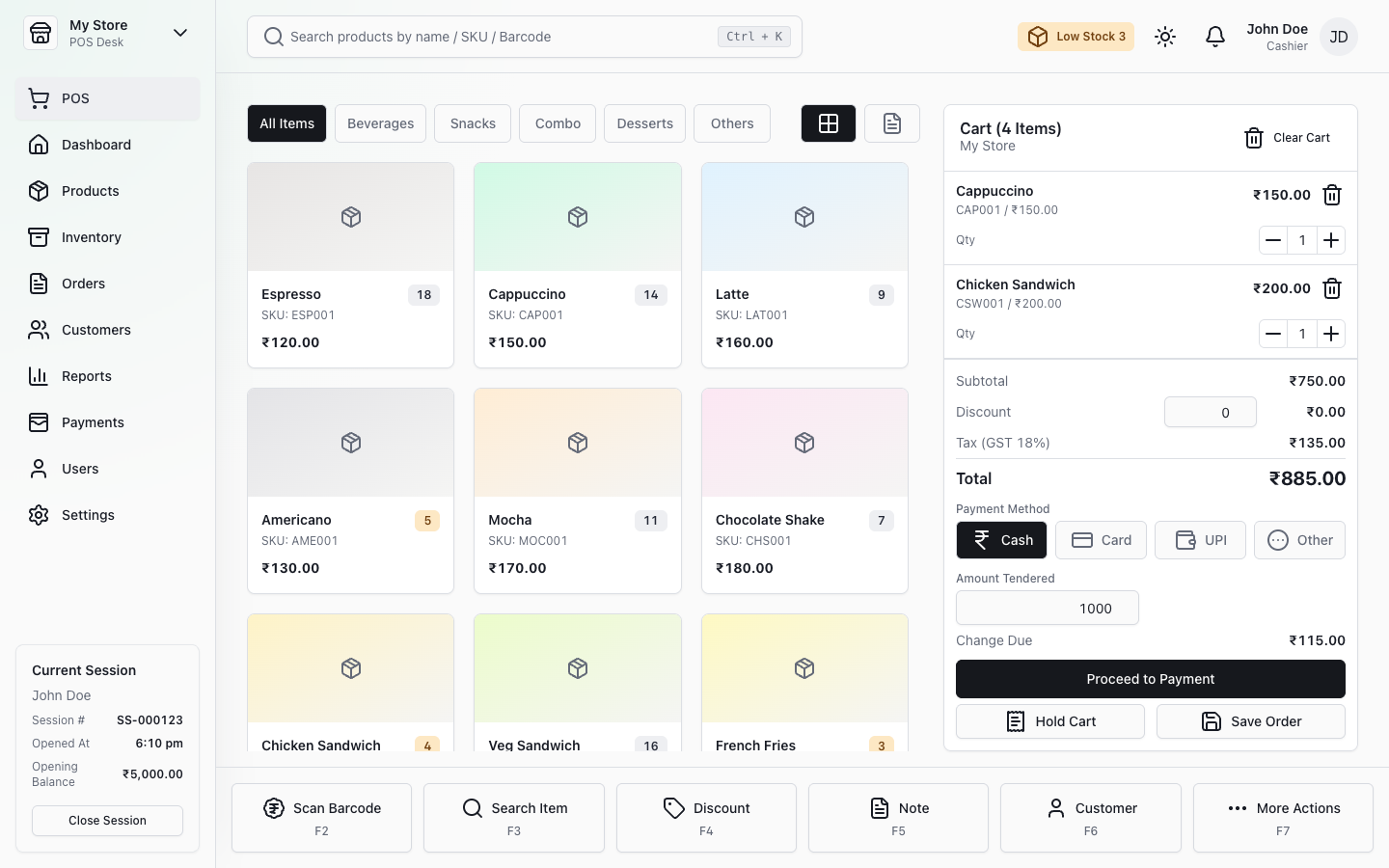The image size is (1389, 868).
Task: Open Settings from the sidebar
Action: (107, 515)
